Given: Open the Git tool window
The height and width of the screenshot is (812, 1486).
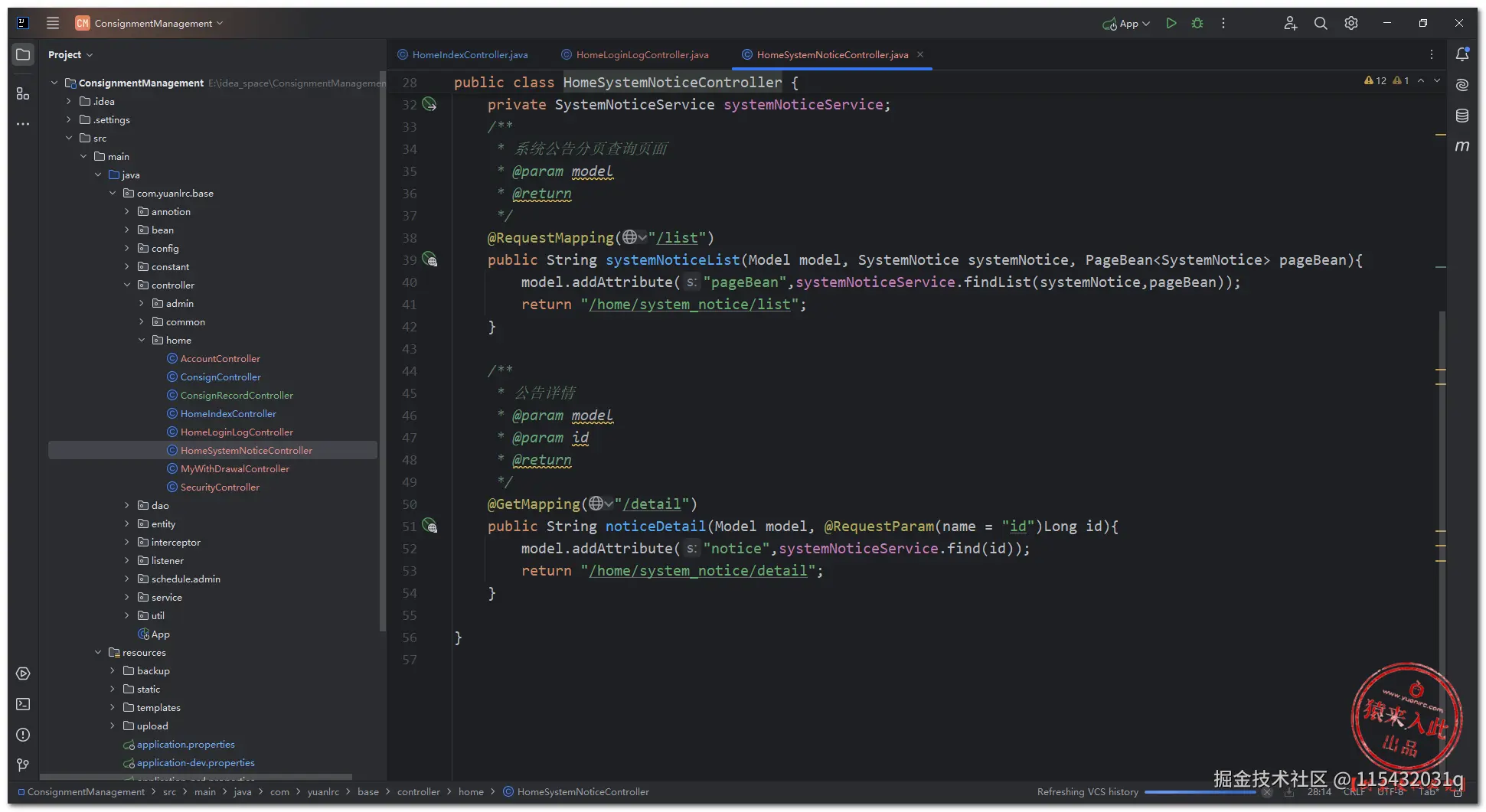Looking at the screenshot, I should 23,765.
